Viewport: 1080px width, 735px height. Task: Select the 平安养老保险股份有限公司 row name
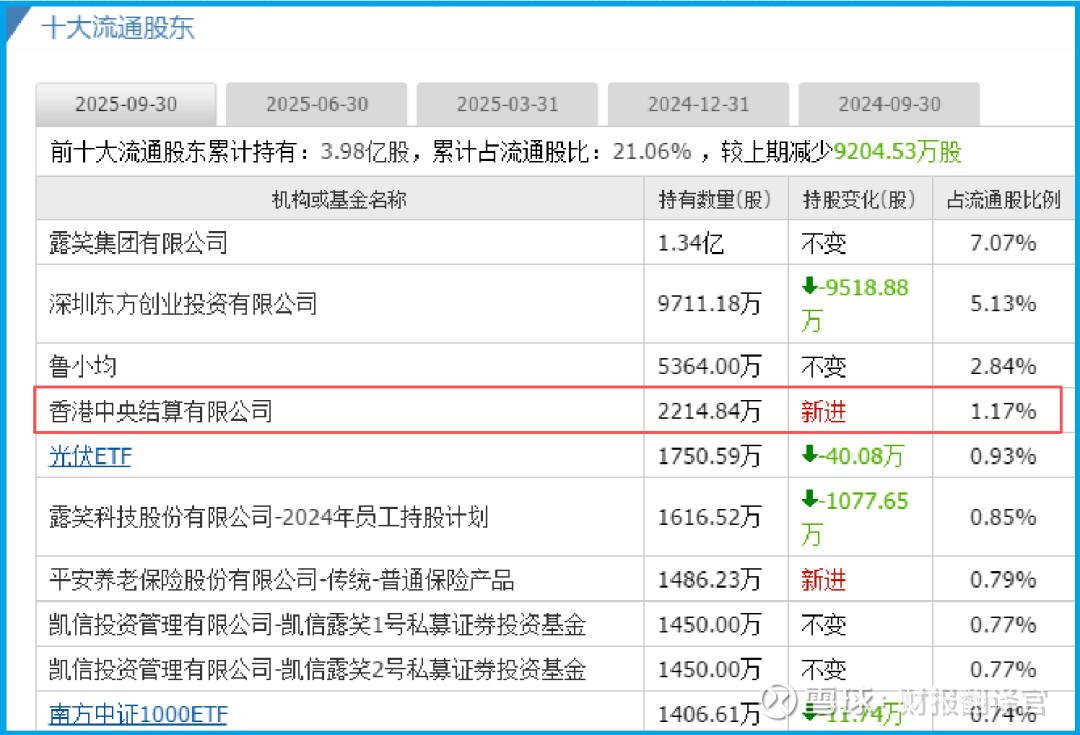click(x=282, y=580)
